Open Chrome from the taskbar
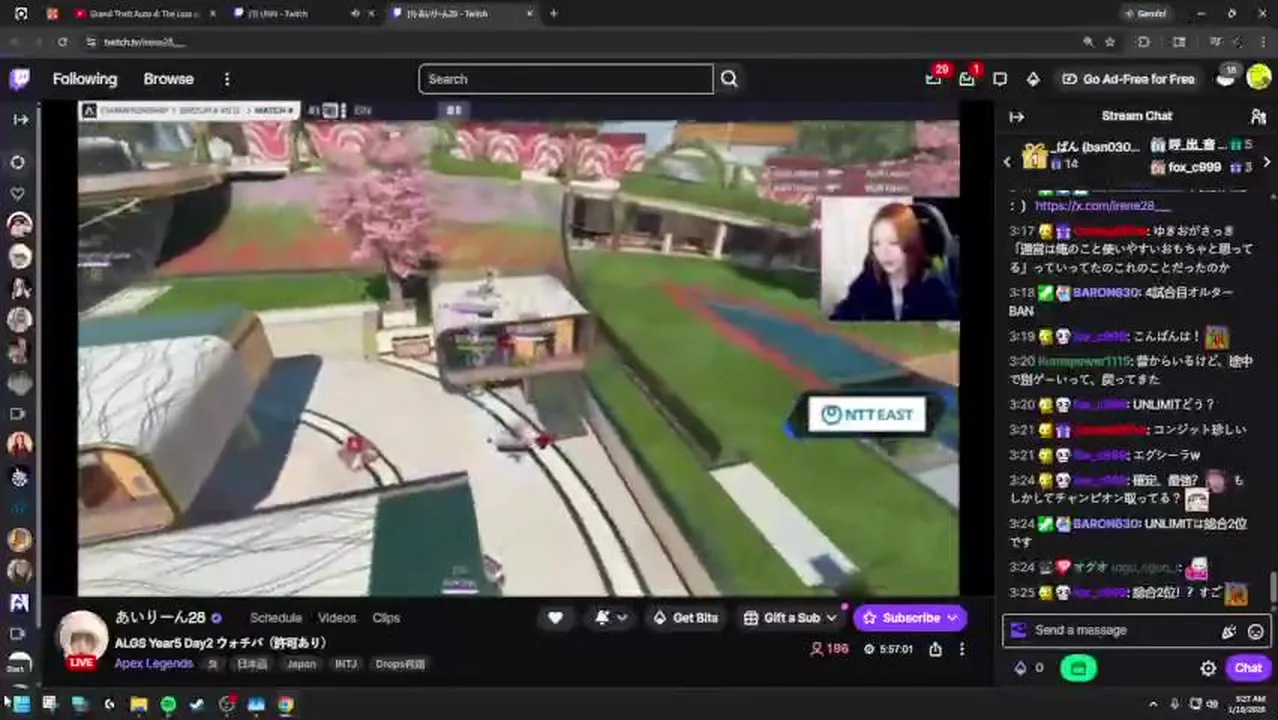This screenshot has height=720, width=1278. click(x=286, y=704)
